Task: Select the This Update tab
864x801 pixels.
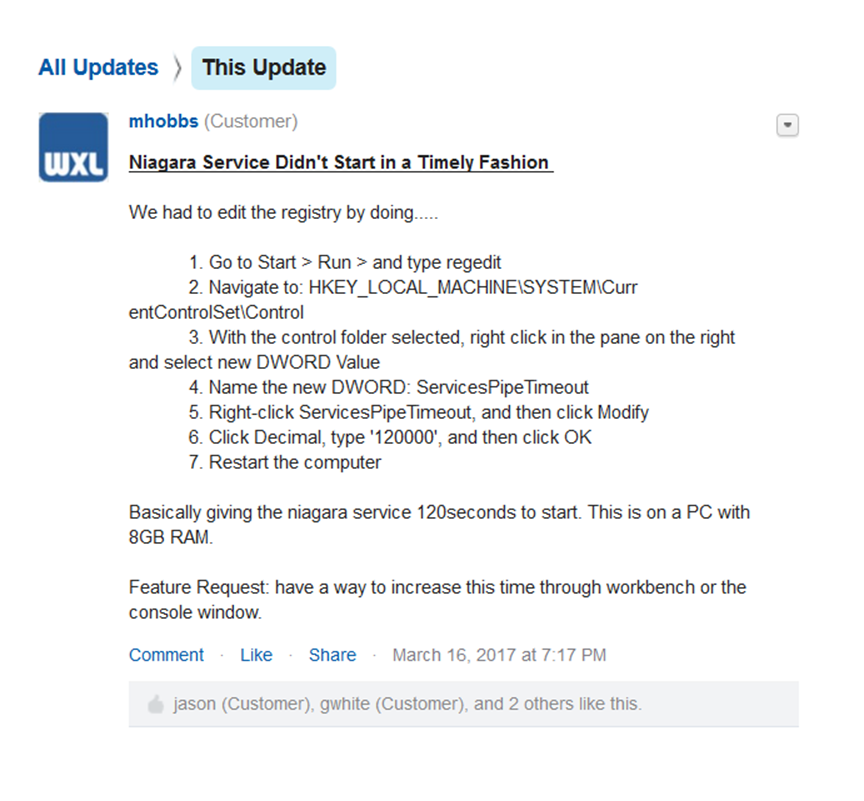Action: pos(263,68)
